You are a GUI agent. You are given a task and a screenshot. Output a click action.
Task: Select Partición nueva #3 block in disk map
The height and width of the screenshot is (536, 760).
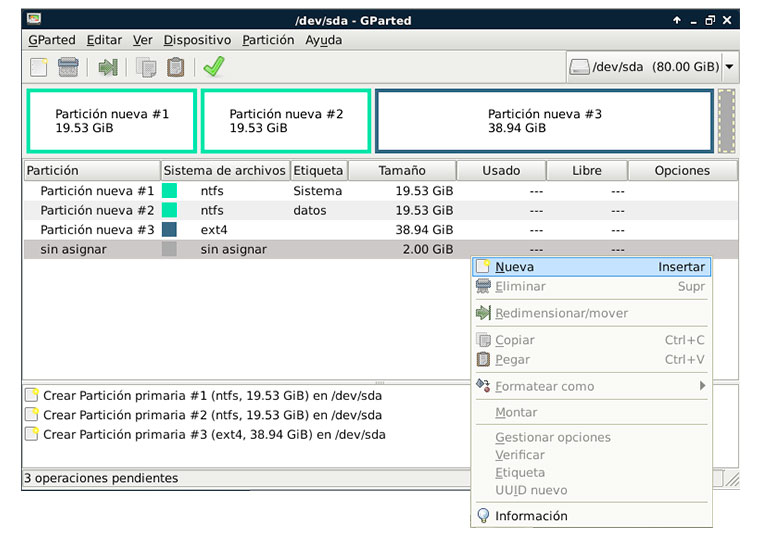click(544, 121)
